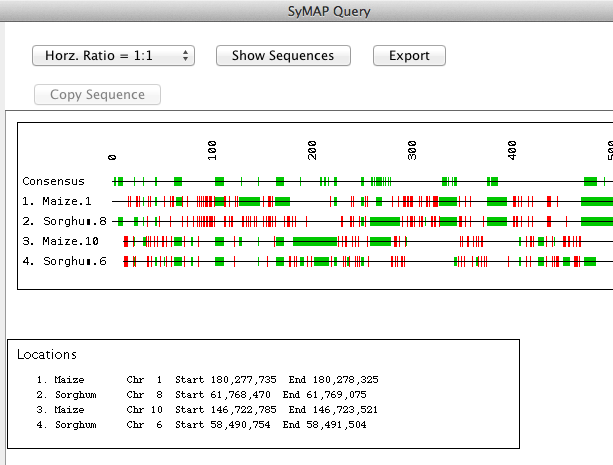
Task: Click the Export button
Action: 409,56
